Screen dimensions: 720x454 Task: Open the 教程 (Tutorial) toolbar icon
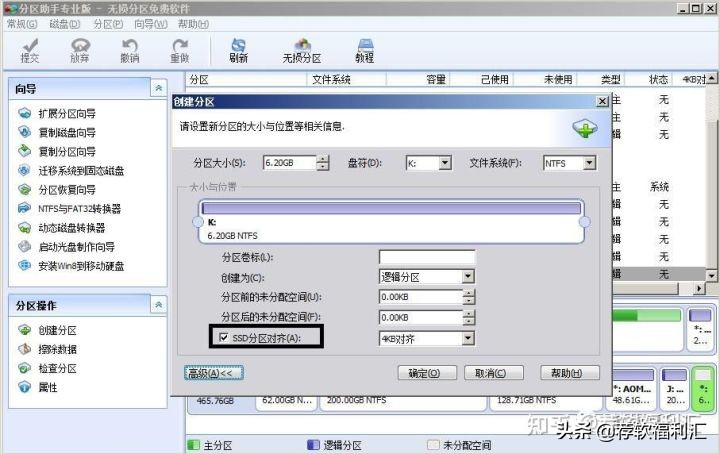[x=365, y=50]
